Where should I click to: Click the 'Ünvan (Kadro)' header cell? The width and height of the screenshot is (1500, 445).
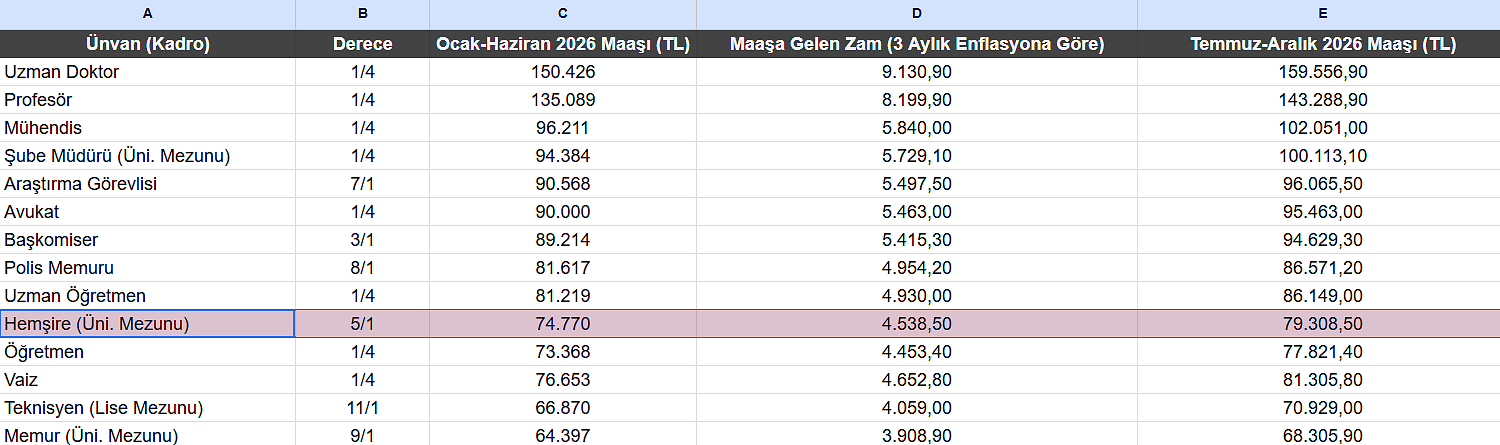(148, 44)
